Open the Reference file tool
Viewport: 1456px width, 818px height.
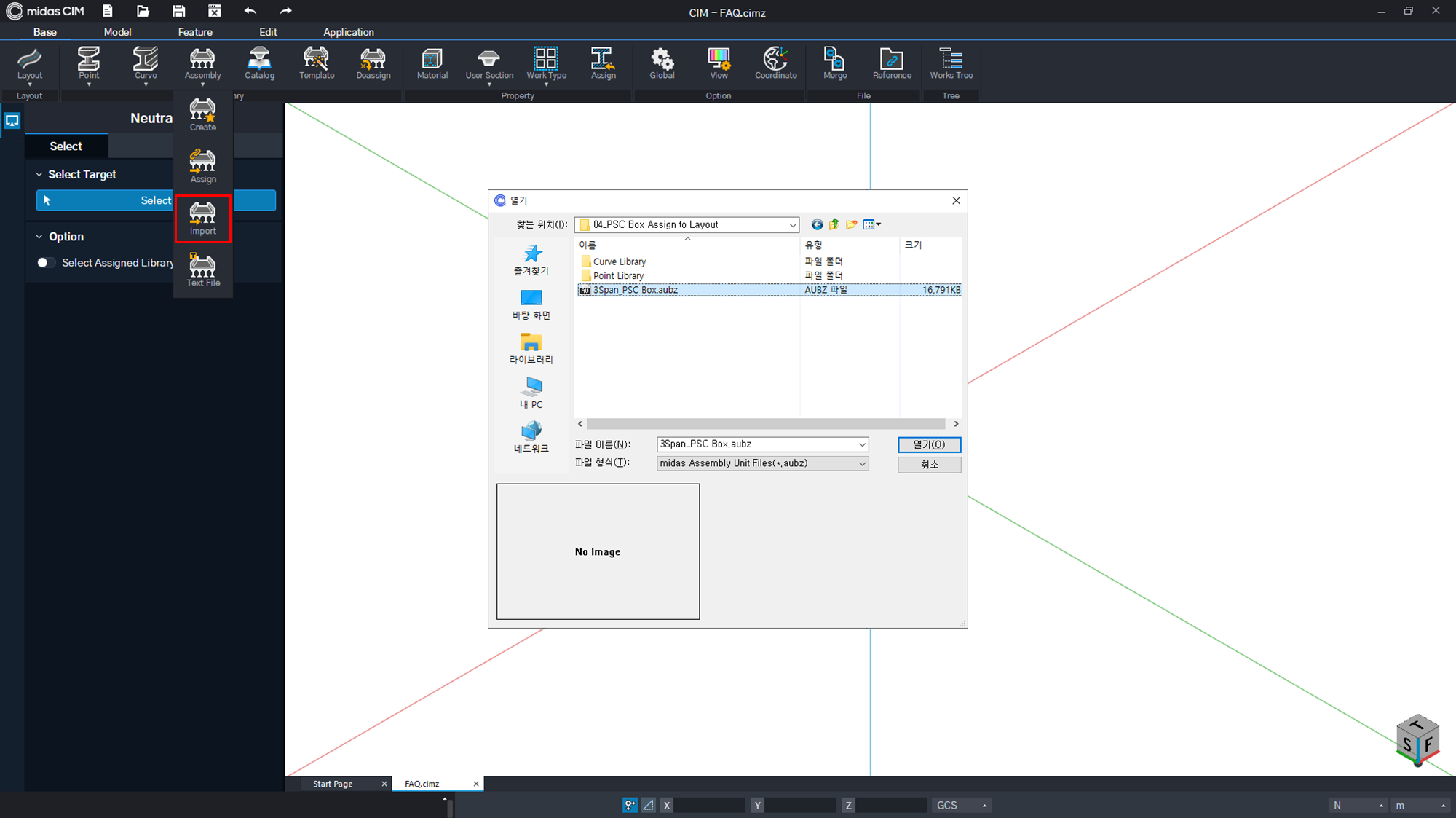[x=892, y=63]
